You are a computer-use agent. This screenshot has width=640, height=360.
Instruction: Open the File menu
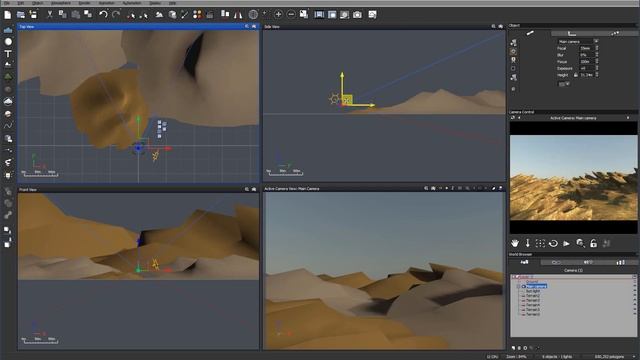(7, 3)
